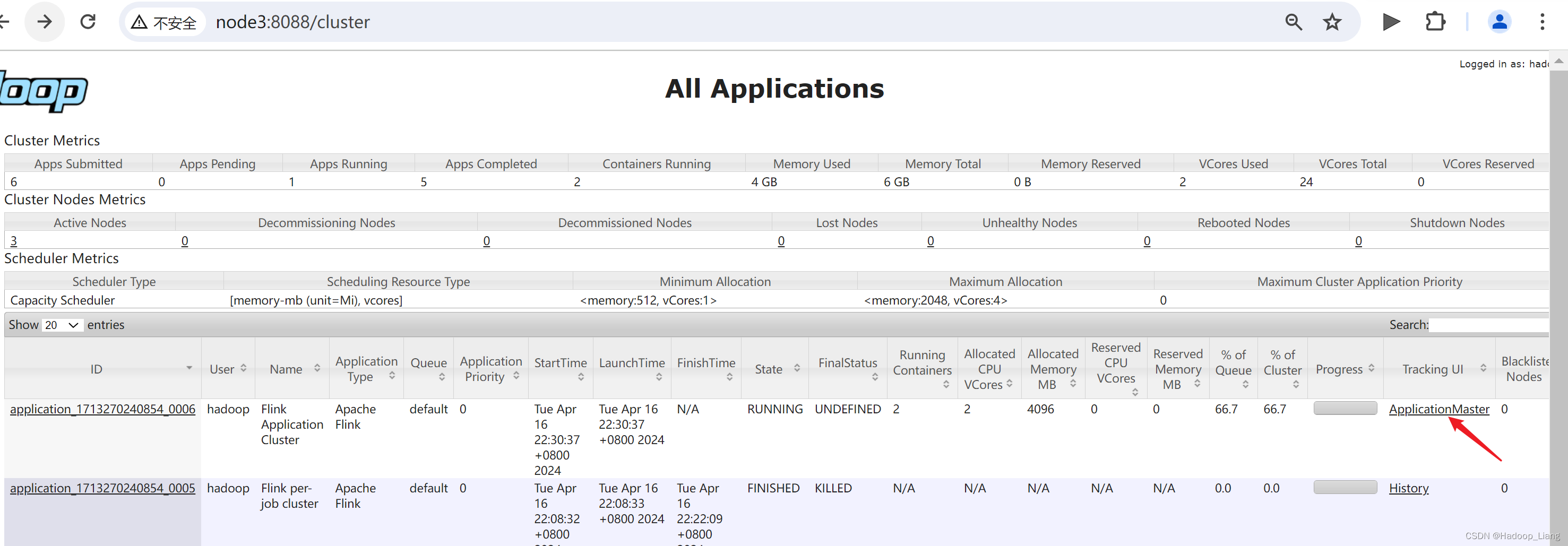Click the media play icon in the toolbar

pyautogui.click(x=1391, y=22)
